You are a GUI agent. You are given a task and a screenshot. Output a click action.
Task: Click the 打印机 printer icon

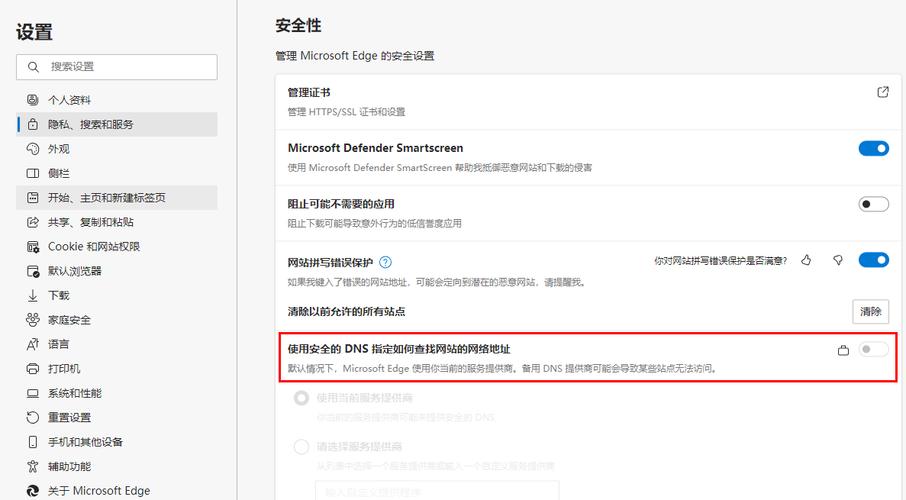(x=33, y=369)
